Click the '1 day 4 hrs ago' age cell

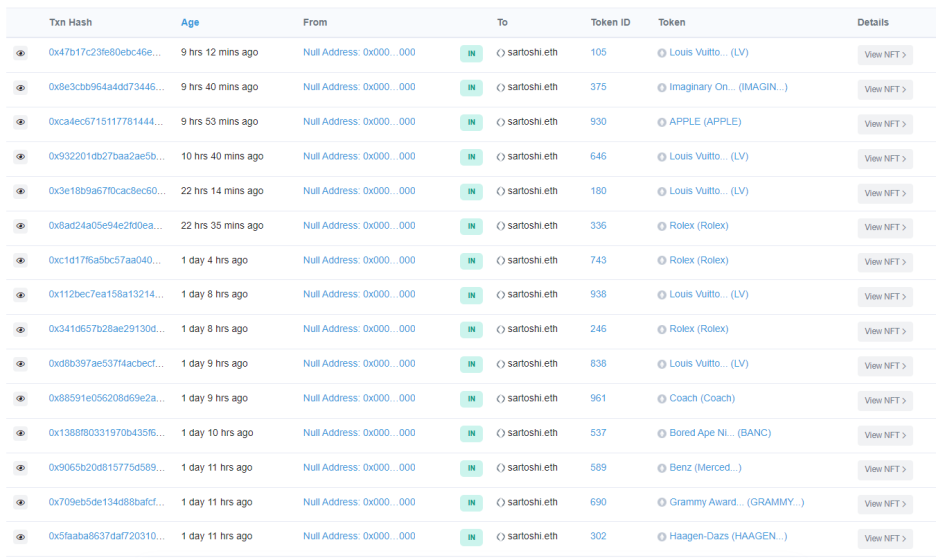tap(214, 260)
